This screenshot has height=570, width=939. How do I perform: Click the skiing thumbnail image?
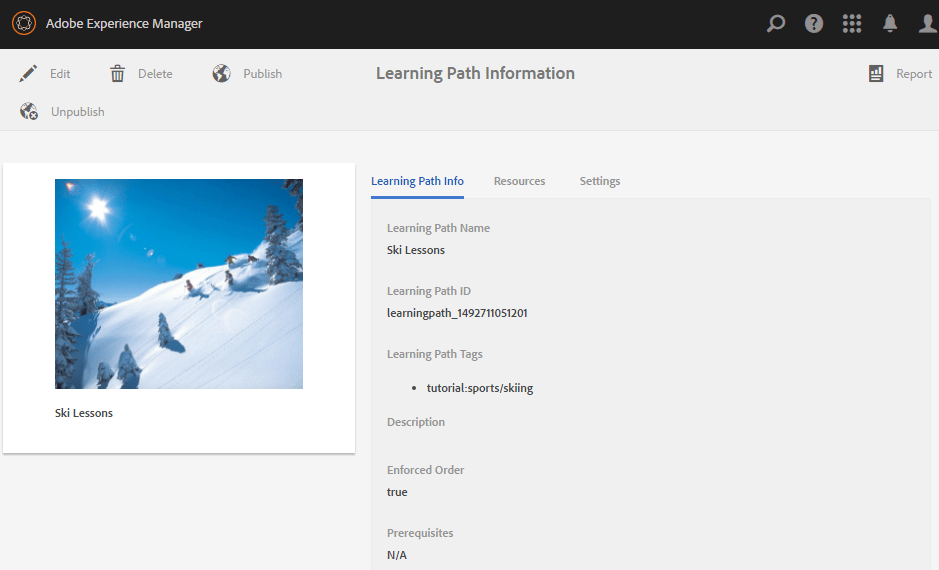point(179,284)
